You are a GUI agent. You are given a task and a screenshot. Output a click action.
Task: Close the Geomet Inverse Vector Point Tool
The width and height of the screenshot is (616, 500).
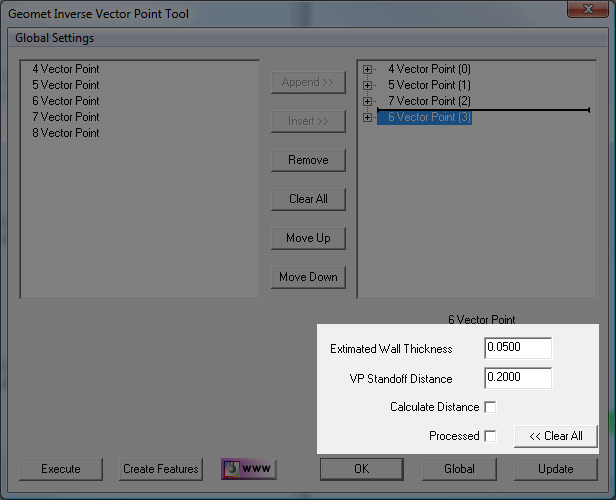588,9
